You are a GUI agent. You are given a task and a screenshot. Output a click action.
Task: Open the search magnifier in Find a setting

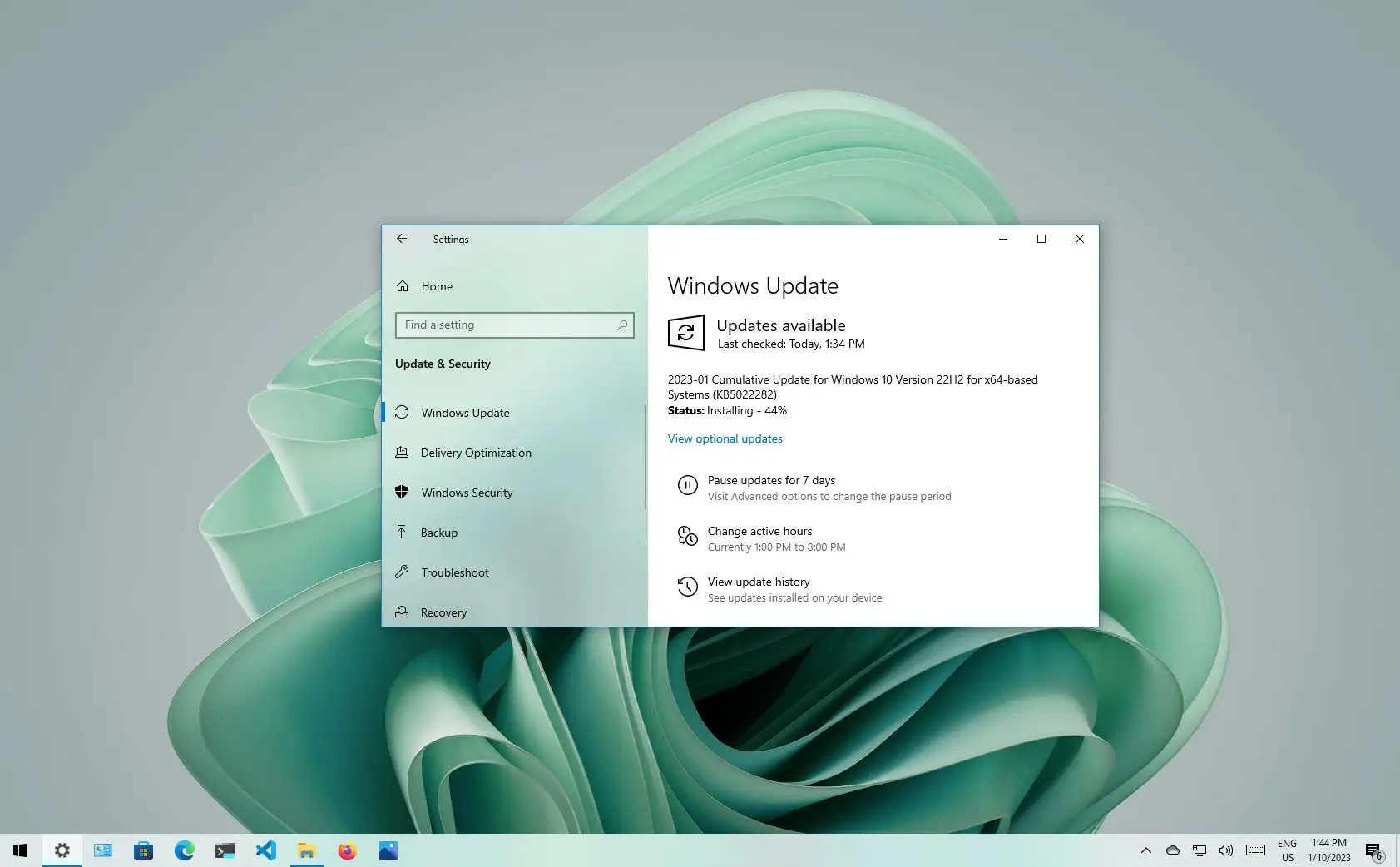(621, 325)
